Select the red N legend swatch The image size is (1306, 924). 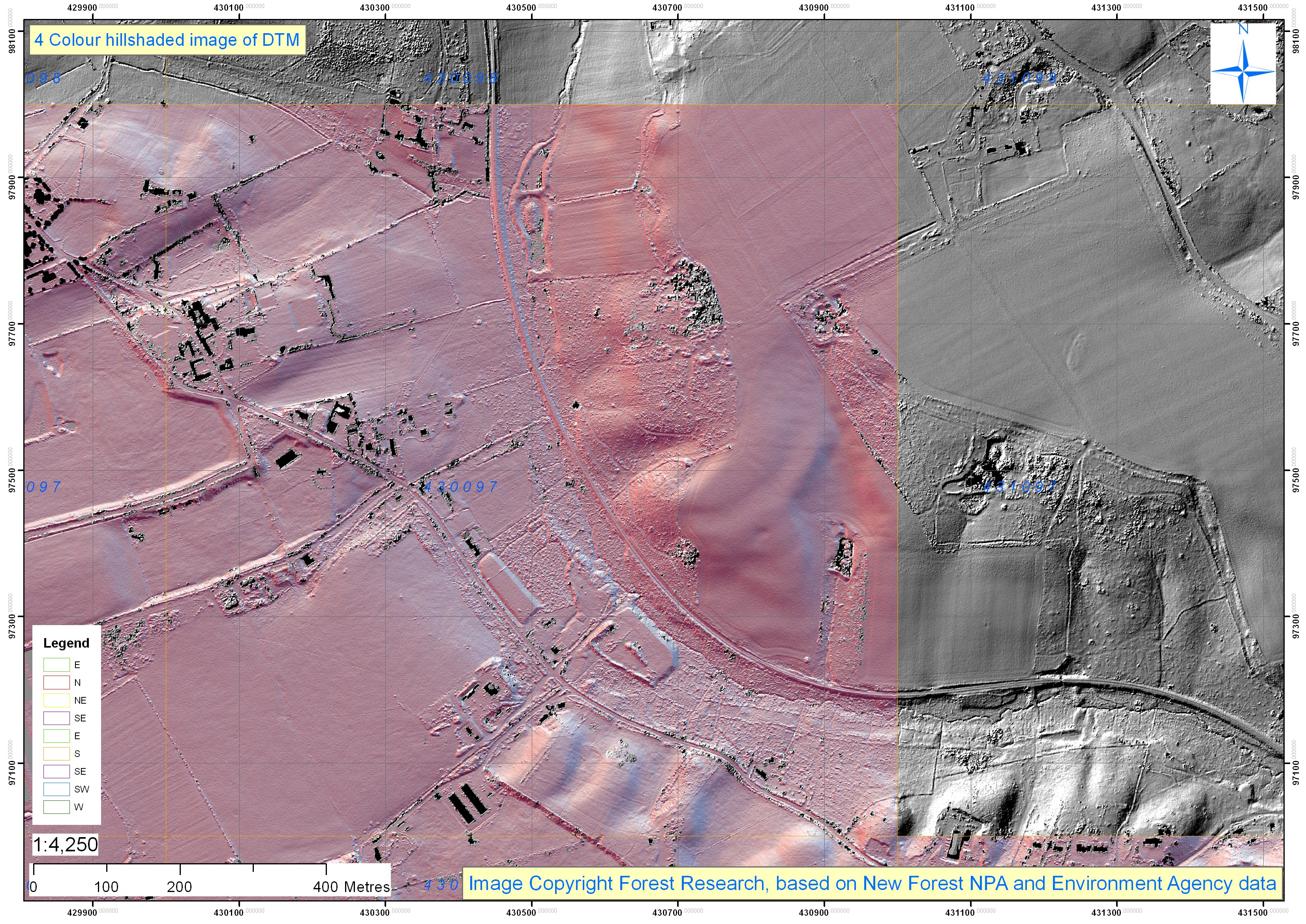point(56,682)
